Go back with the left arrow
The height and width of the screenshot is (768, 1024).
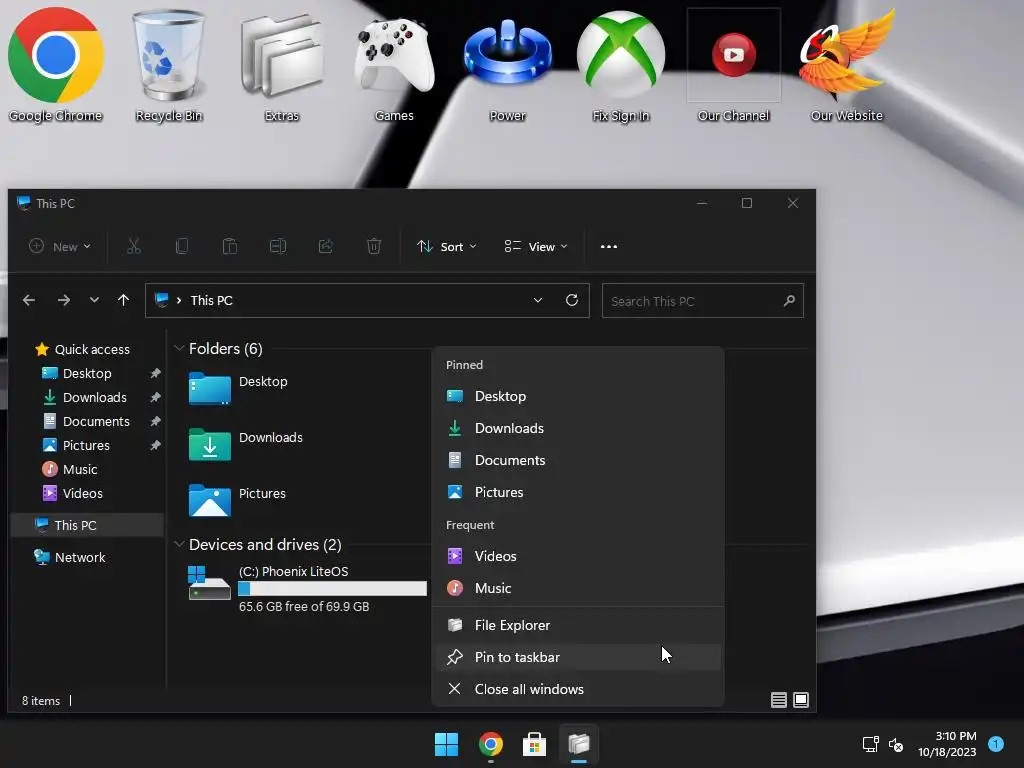29,300
